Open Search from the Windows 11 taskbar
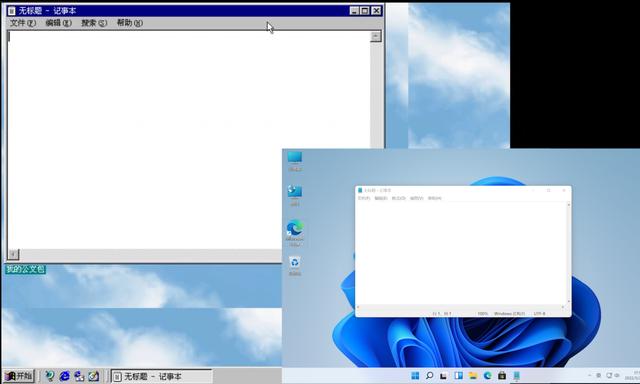This screenshot has height=384, width=640. tap(429, 375)
